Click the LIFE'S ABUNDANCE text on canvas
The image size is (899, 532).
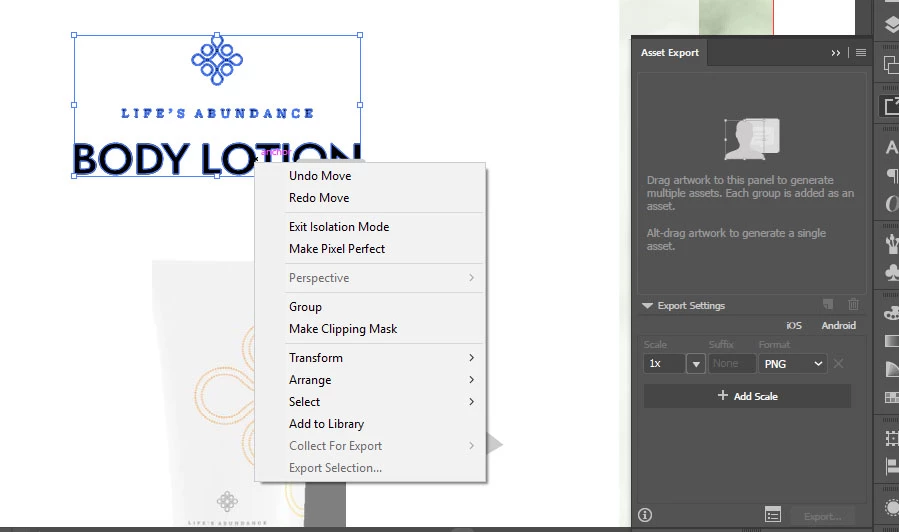[217, 114]
